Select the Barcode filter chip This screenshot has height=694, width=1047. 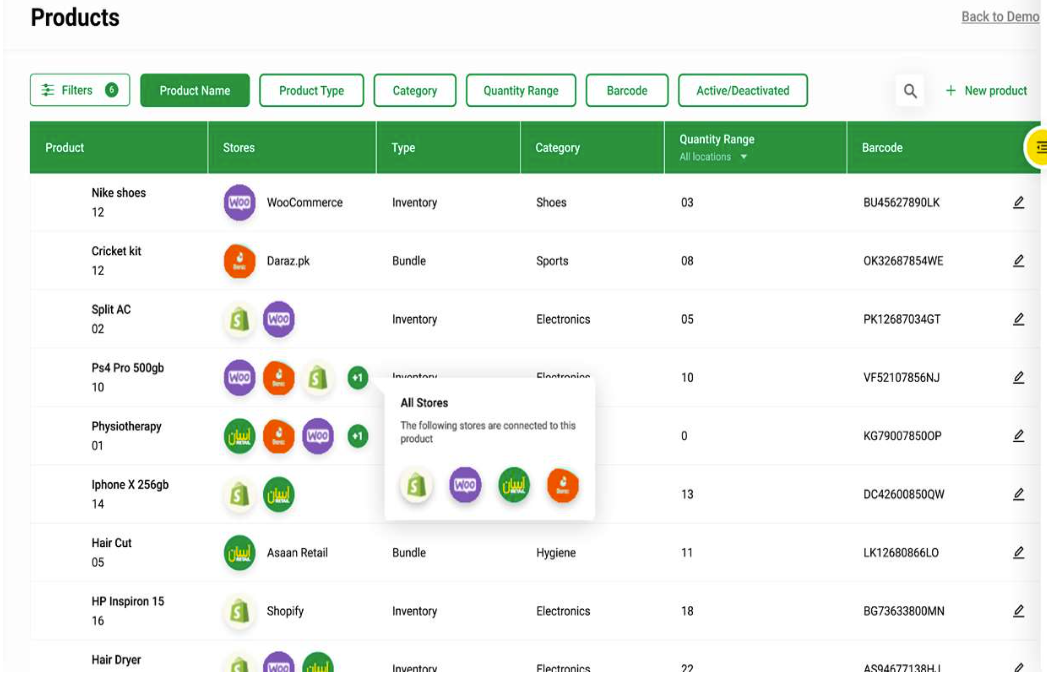[627, 90]
